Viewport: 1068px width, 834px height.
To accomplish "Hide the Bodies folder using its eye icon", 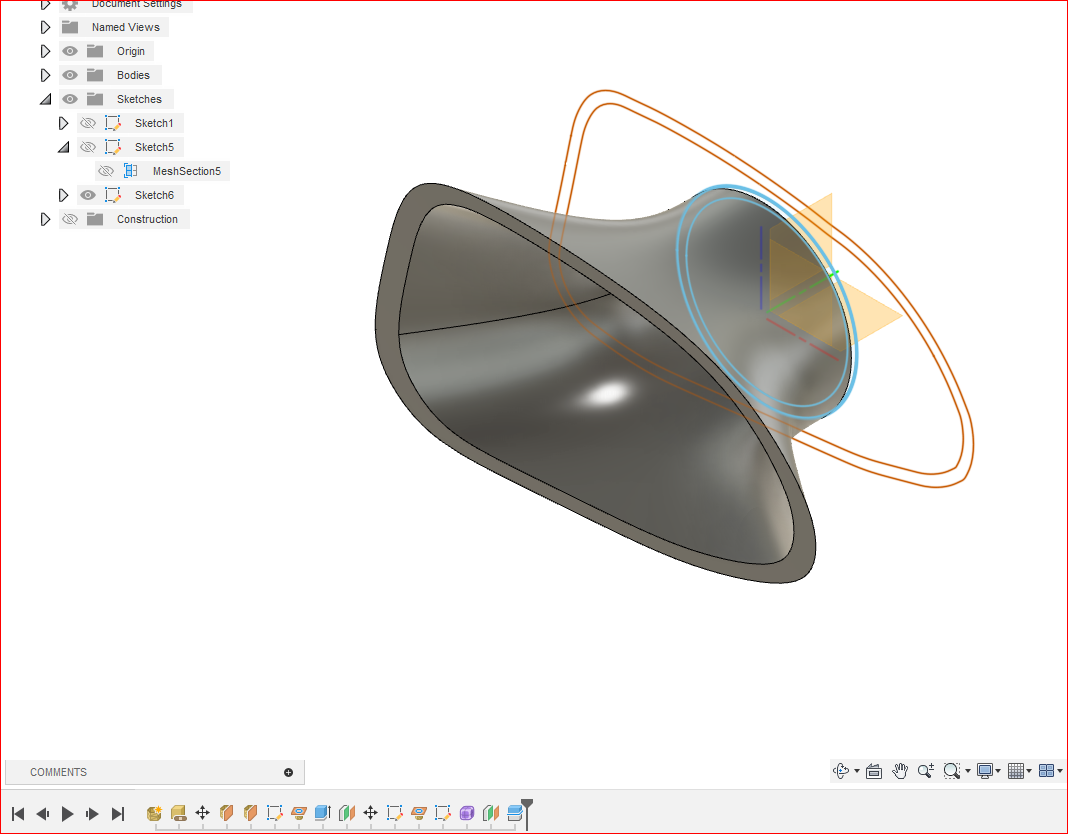I will (69, 74).
